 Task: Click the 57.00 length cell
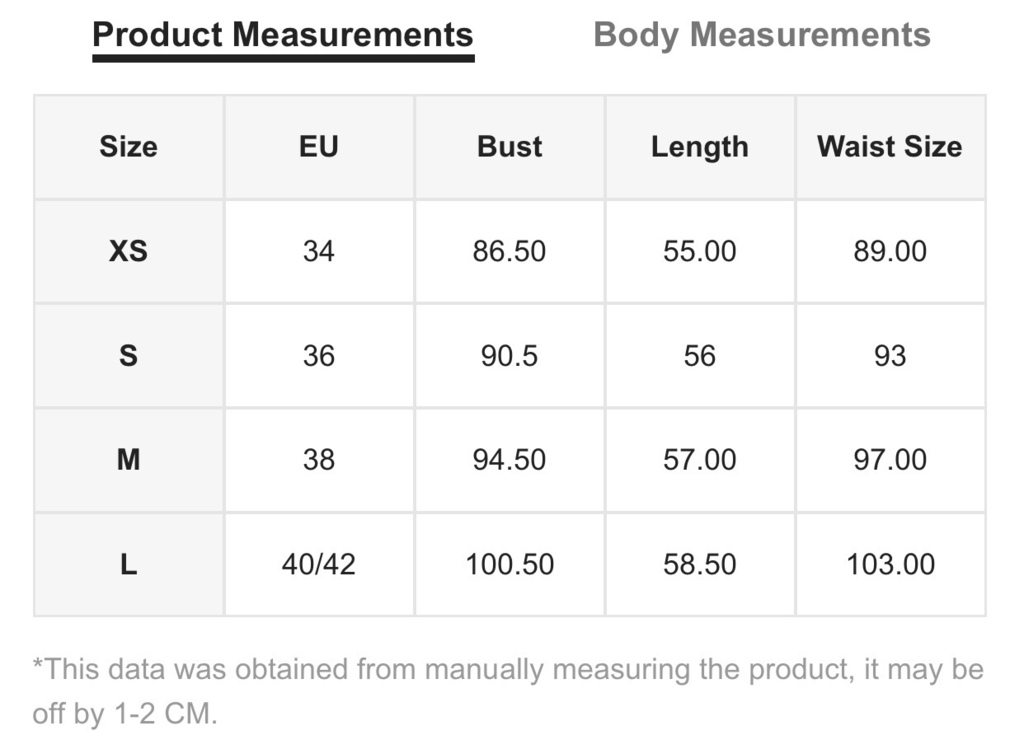tap(699, 460)
